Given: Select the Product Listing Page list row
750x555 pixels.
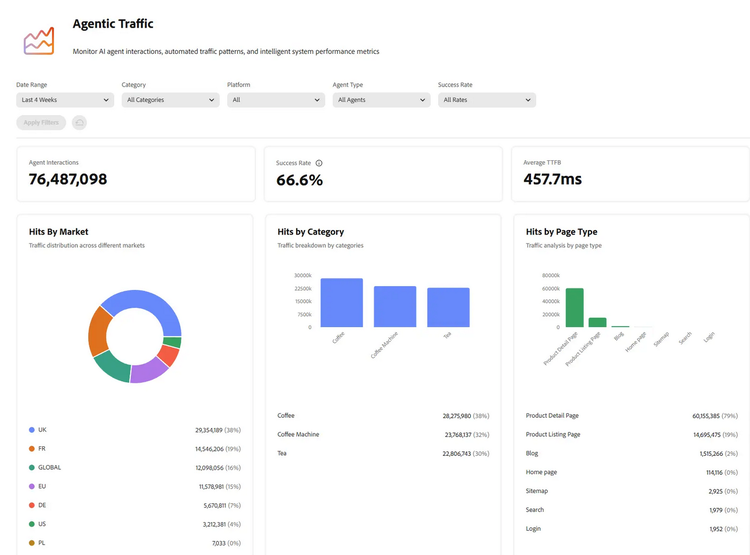Looking at the screenshot, I should click(x=631, y=435).
